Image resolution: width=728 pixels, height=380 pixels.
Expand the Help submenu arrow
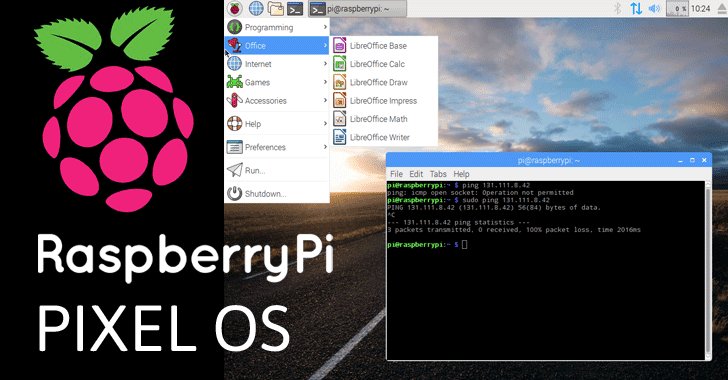[x=325, y=124]
